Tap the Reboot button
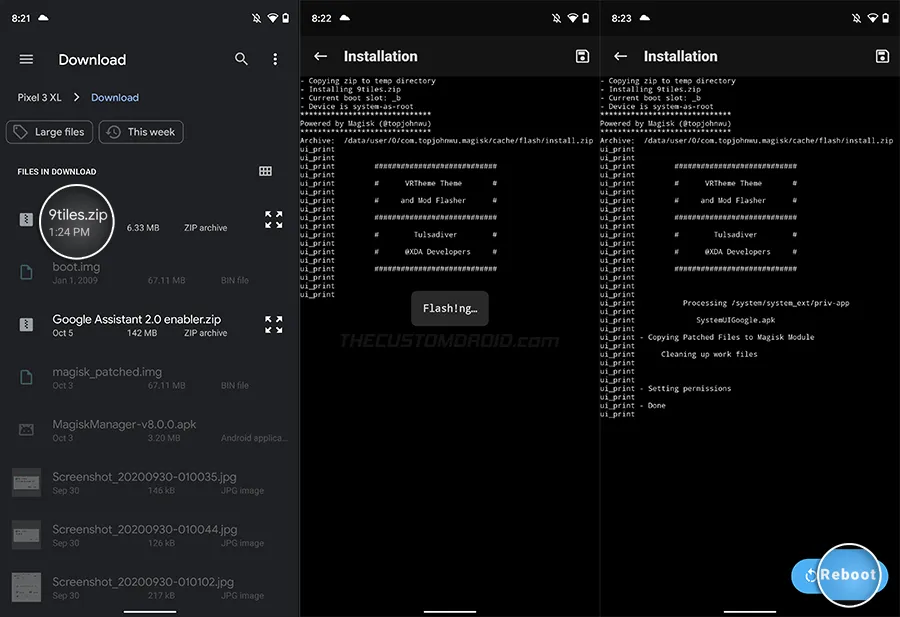The image size is (900, 617). pos(840,575)
